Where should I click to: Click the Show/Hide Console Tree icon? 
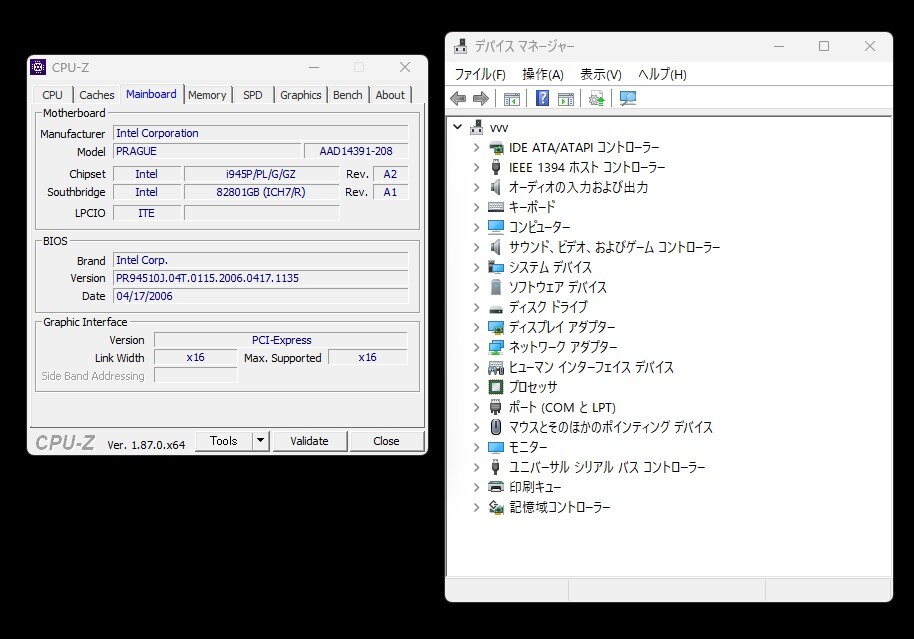coord(511,97)
